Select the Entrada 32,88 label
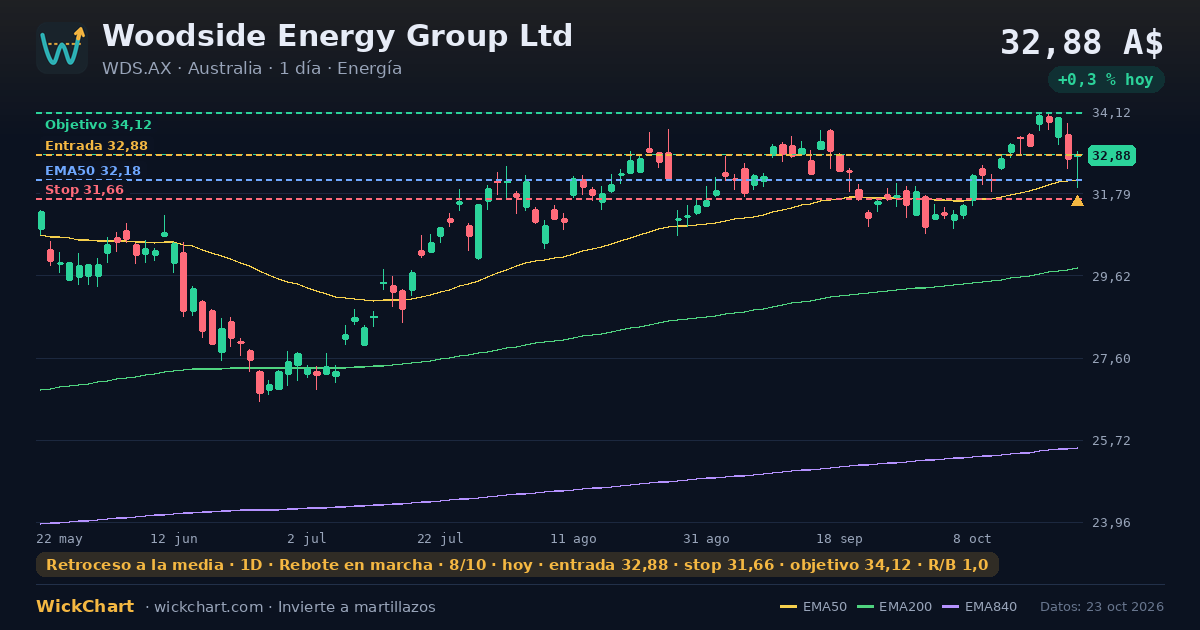Screen dimensions: 1200x630 [96, 146]
